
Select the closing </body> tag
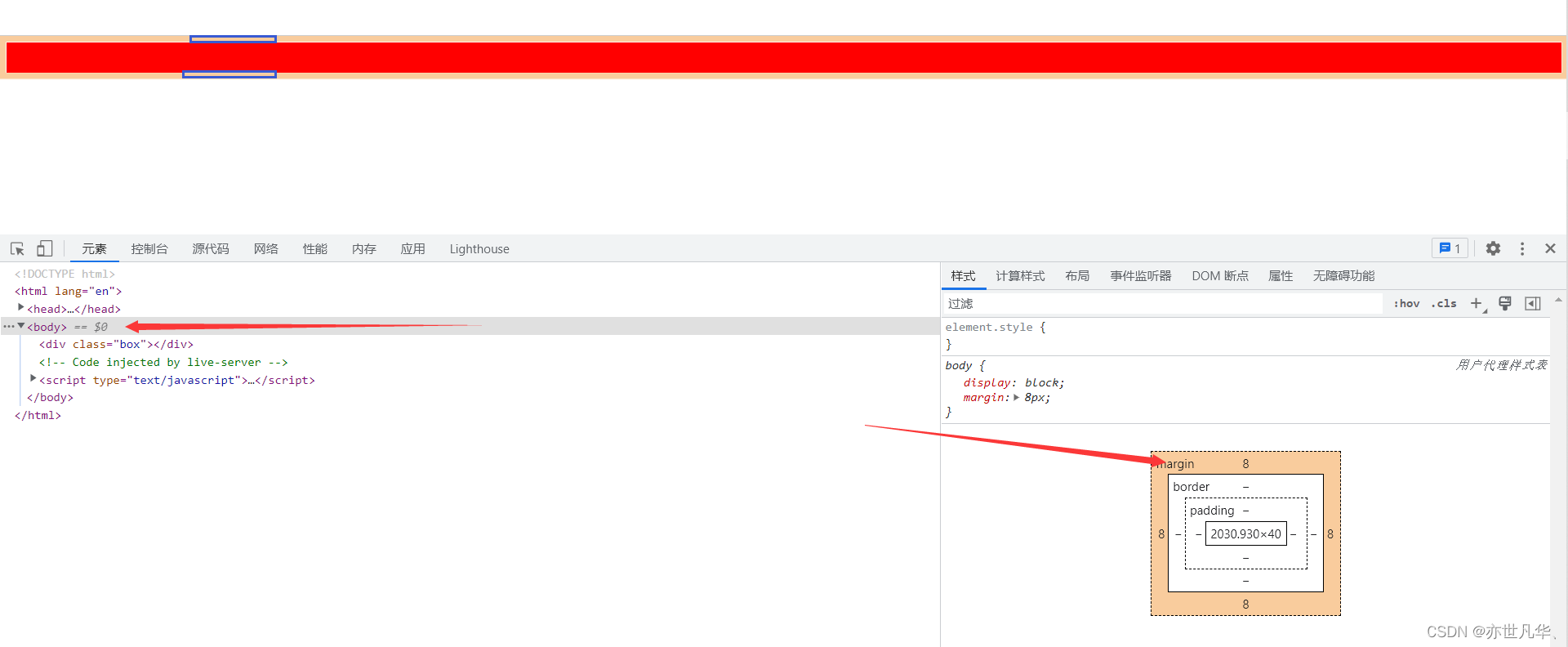(x=50, y=397)
